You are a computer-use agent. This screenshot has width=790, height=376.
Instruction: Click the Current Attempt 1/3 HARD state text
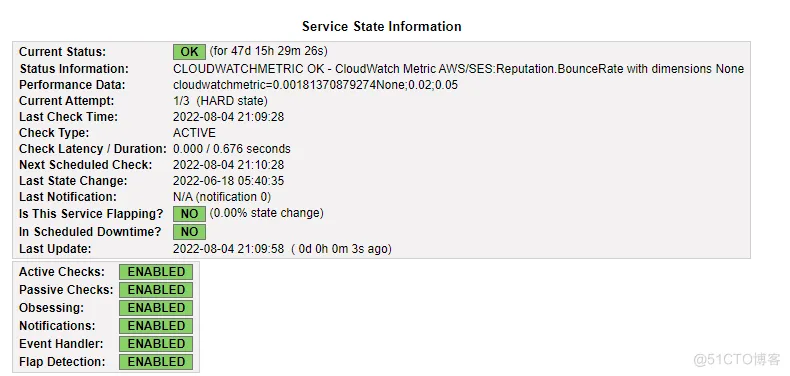click(220, 101)
